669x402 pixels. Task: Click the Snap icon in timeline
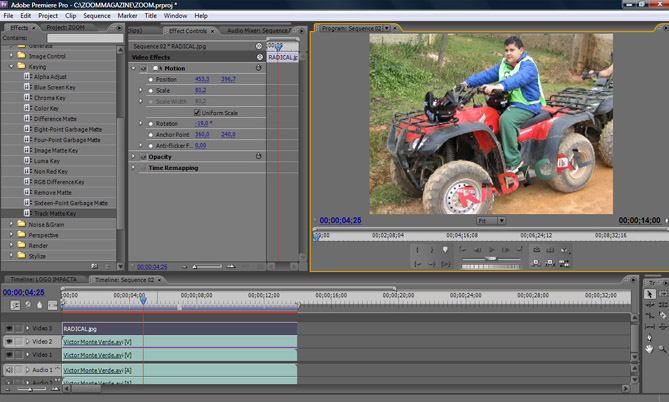point(17,306)
